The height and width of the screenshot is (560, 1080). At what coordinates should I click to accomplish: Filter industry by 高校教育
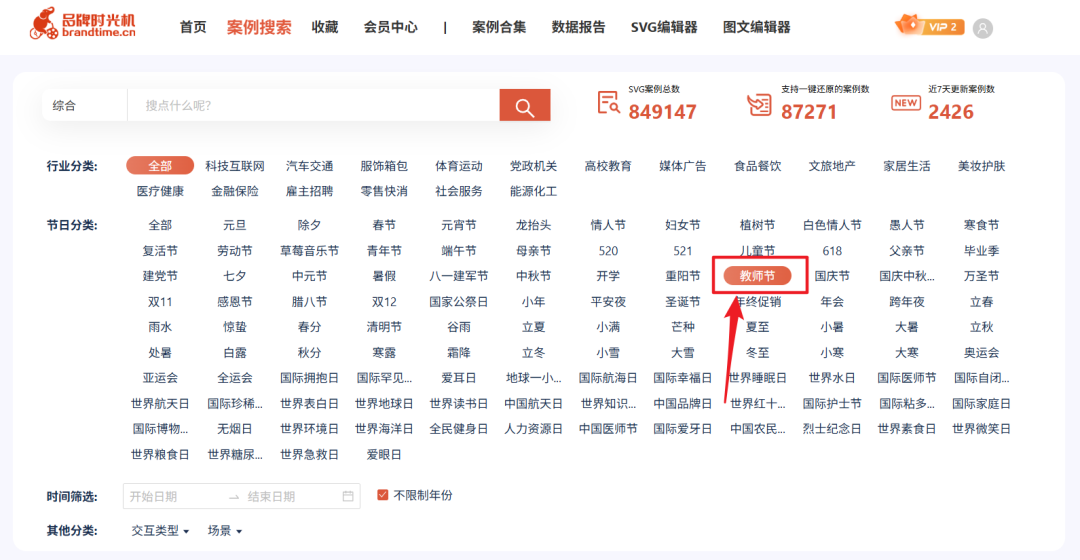click(608, 166)
